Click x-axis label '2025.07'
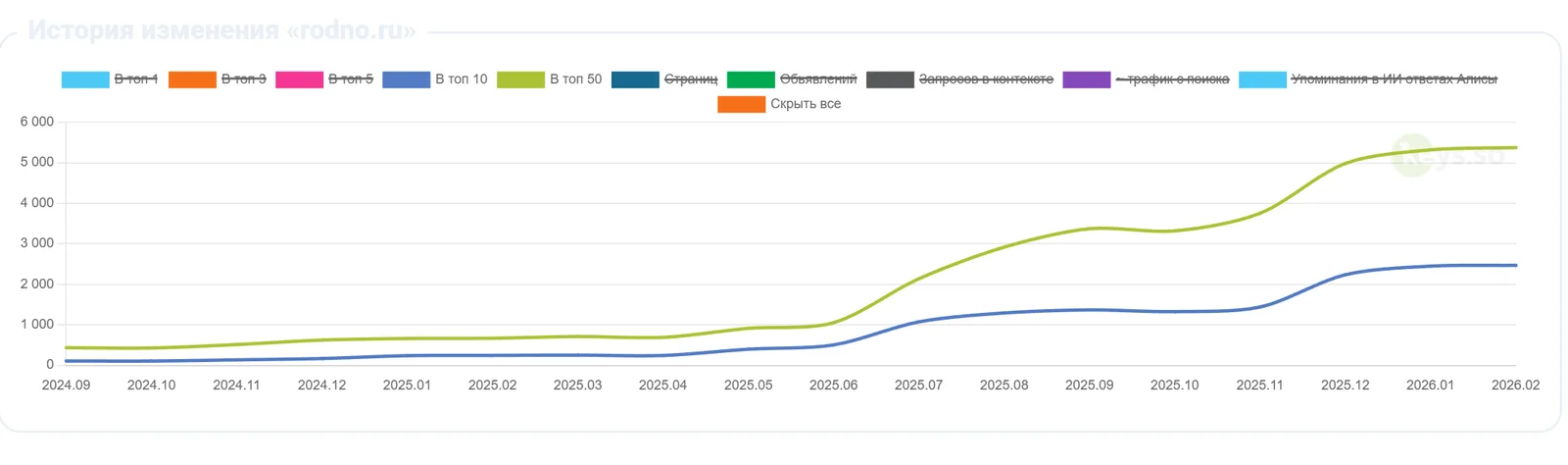This screenshot has width=1568, height=465. coord(918,386)
